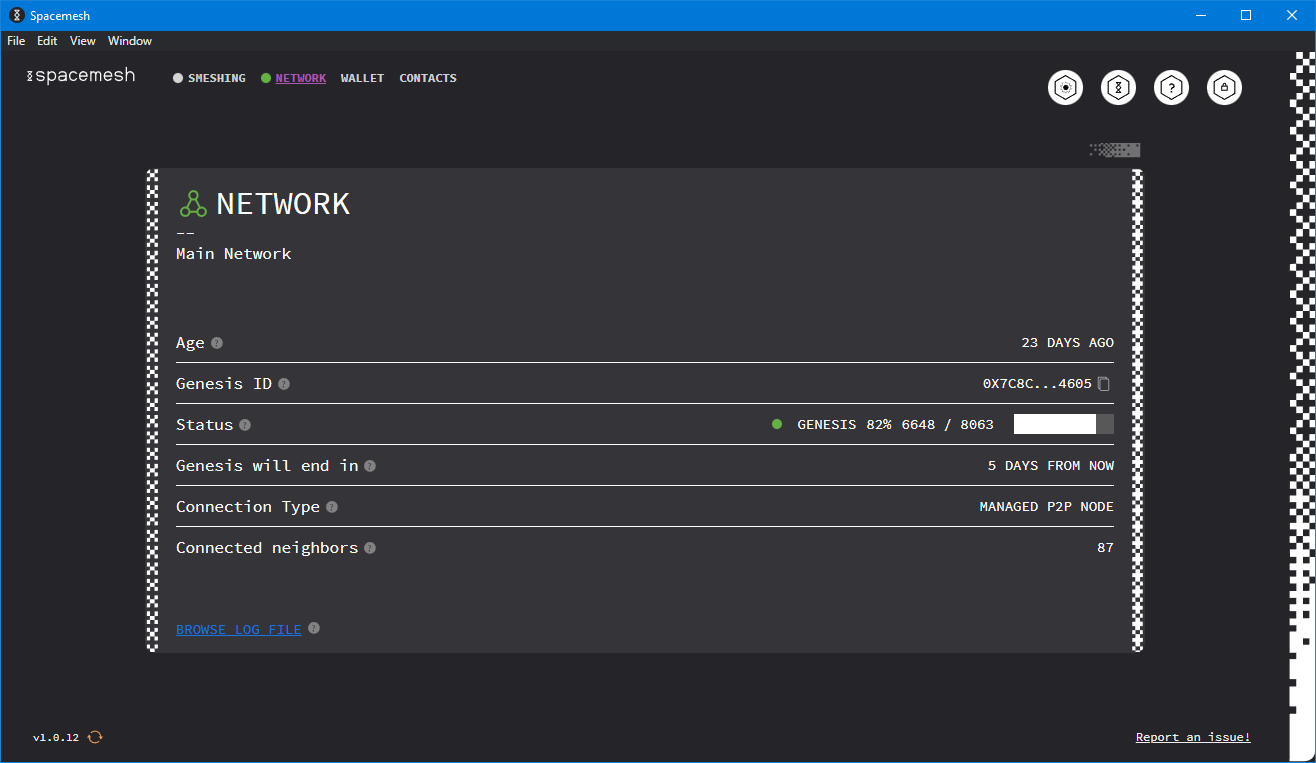This screenshot has height=763, width=1316.
Task: Open the Window menu
Action: click(x=130, y=41)
